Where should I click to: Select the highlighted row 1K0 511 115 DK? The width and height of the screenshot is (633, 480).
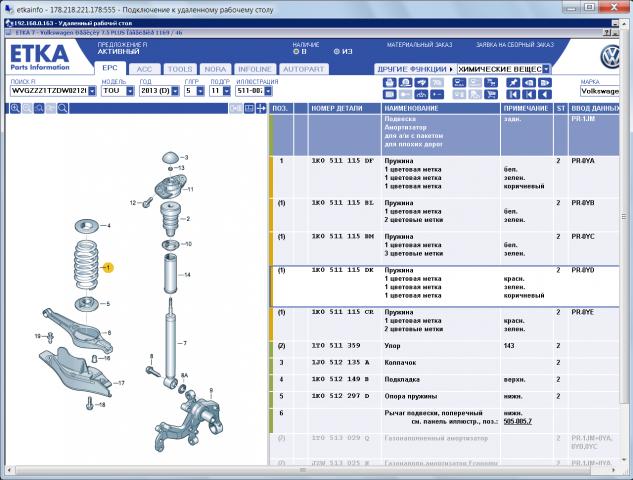(444, 286)
